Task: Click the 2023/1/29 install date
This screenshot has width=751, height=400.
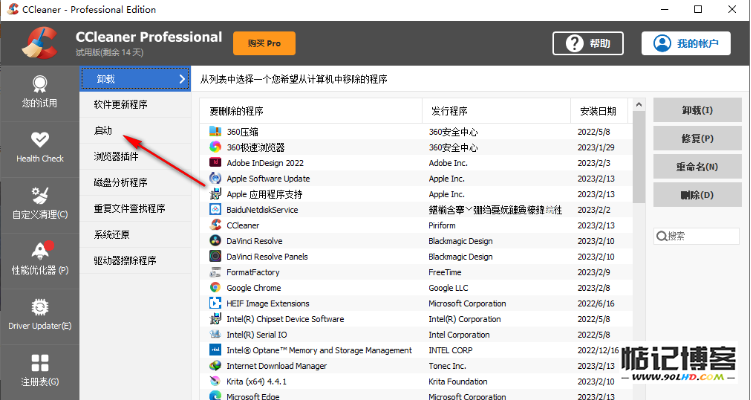Action: click(596, 148)
